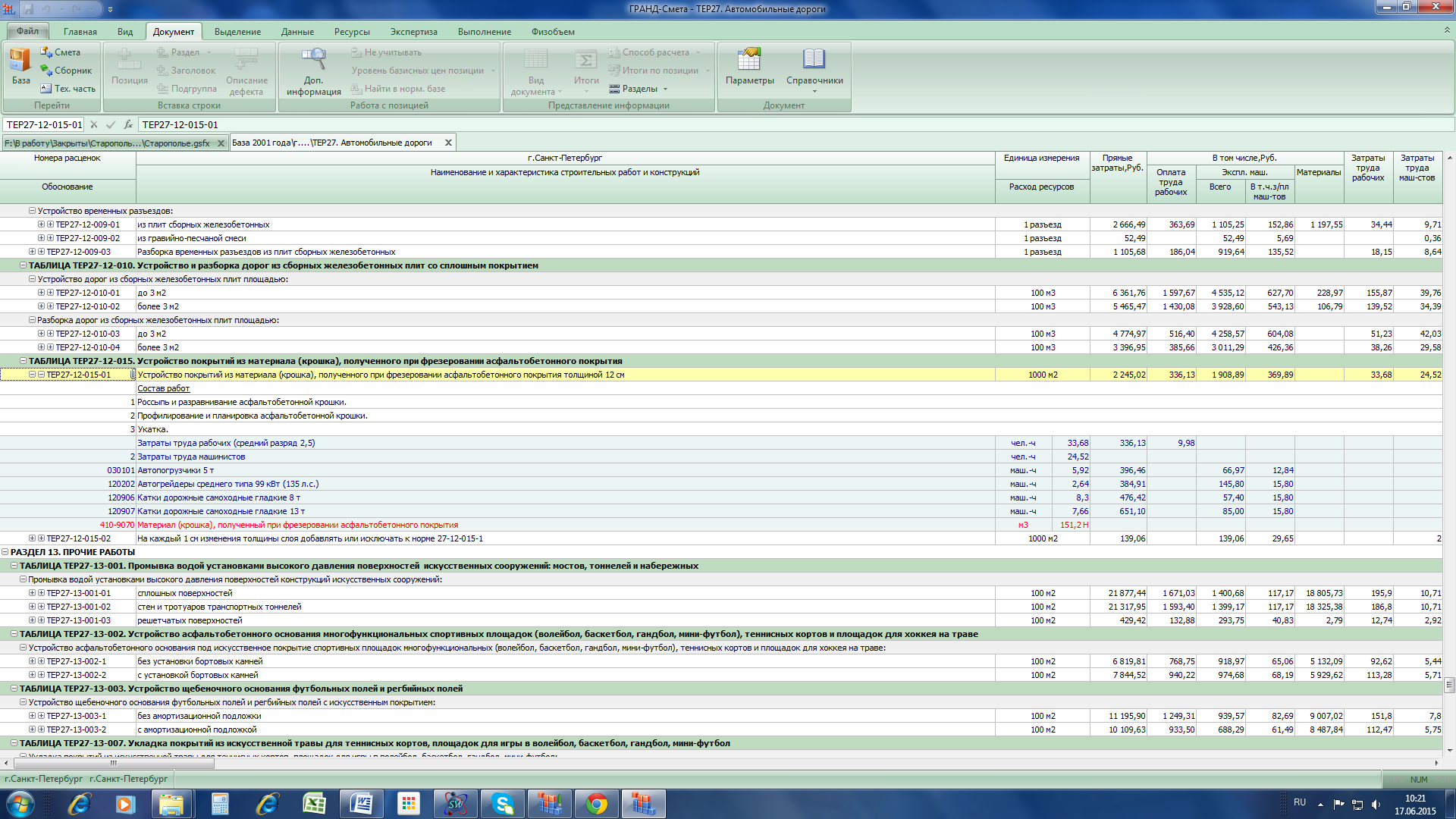Image resolution: width=1456 pixels, height=819 pixels.
Task: Open Skype from the taskbar
Action: pyautogui.click(x=503, y=804)
